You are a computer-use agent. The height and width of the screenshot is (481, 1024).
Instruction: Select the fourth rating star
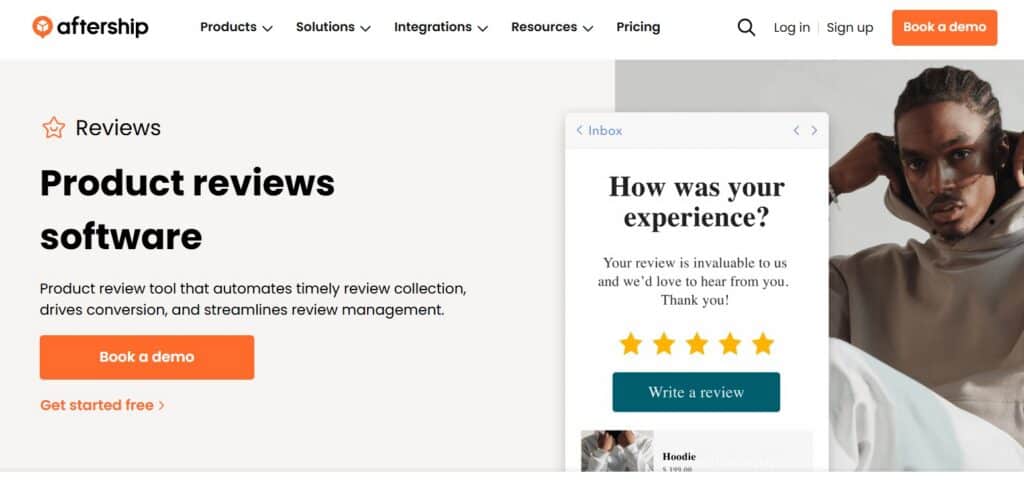[729, 343]
